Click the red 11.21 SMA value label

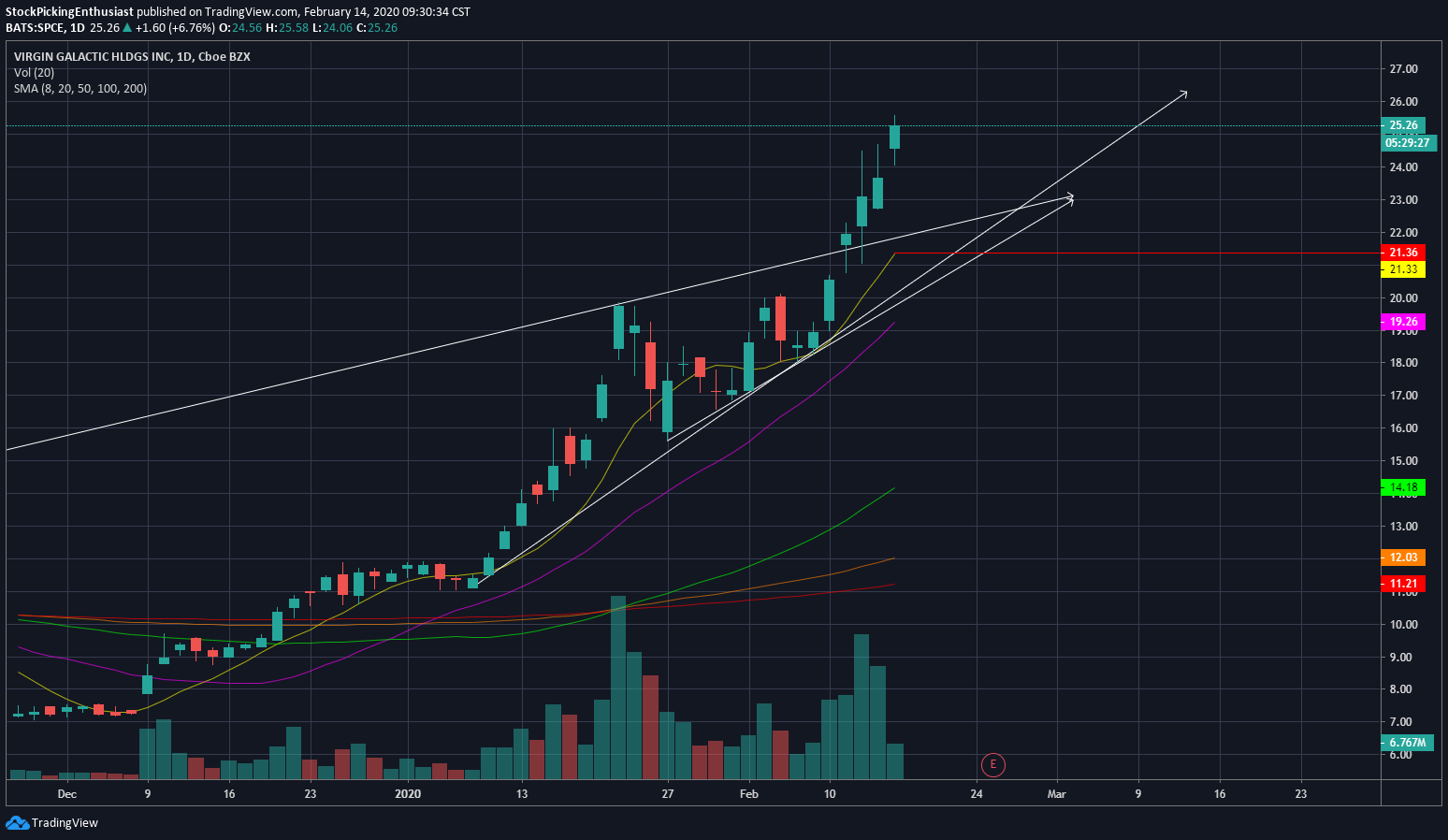[x=1403, y=584]
